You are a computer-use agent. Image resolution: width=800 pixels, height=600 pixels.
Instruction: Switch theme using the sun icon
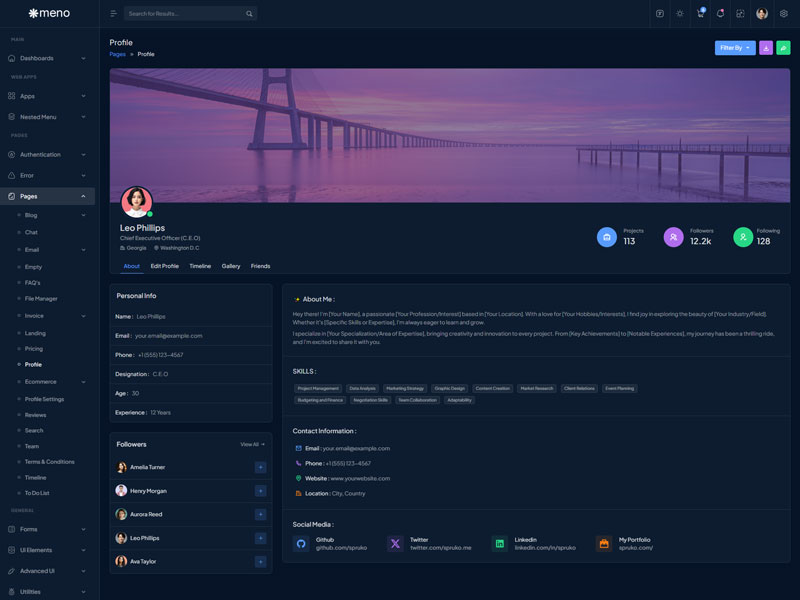coord(680,14)
